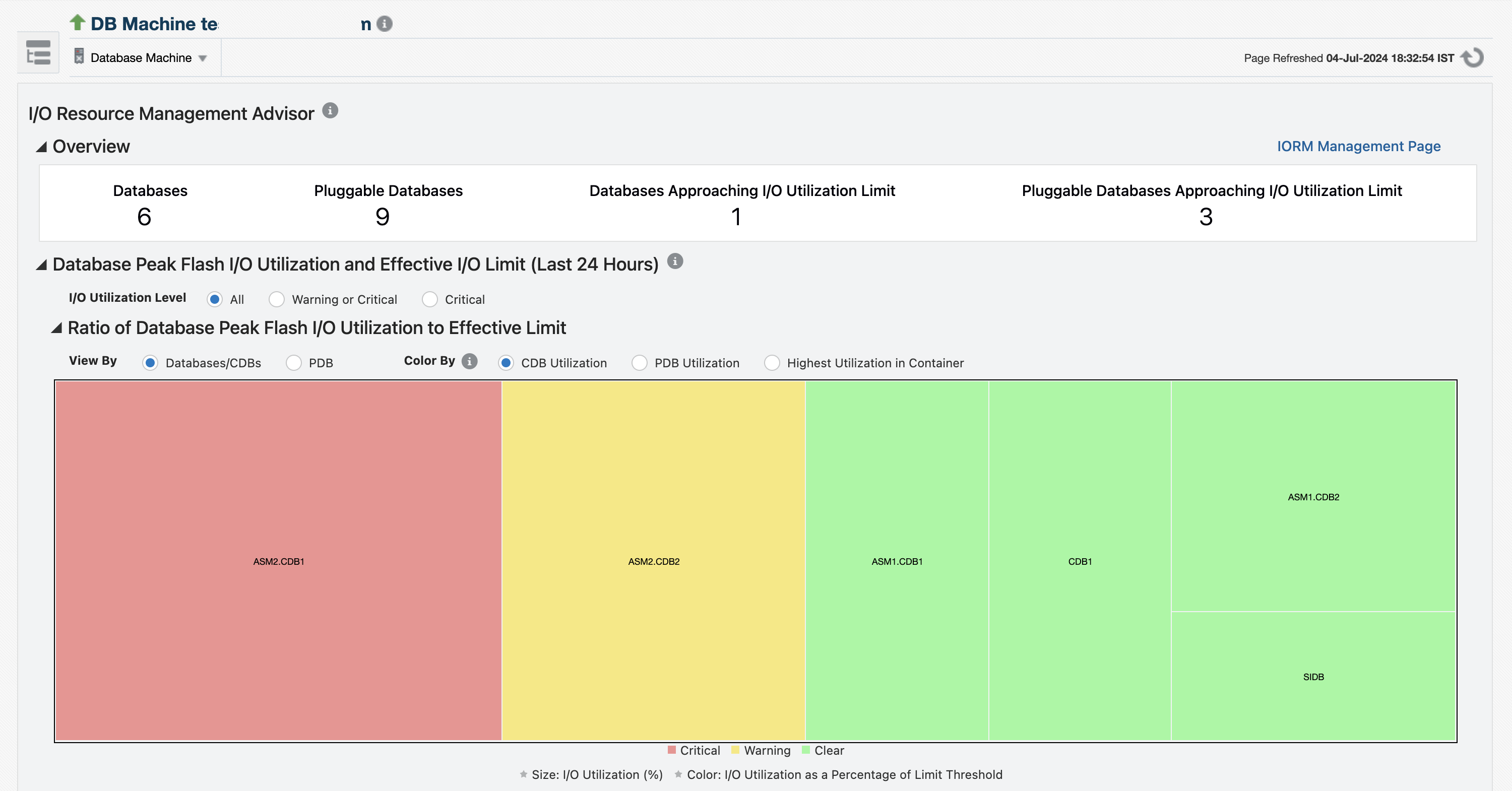Collapse the Overview section
1512x791 pixels.
[41, 147]
